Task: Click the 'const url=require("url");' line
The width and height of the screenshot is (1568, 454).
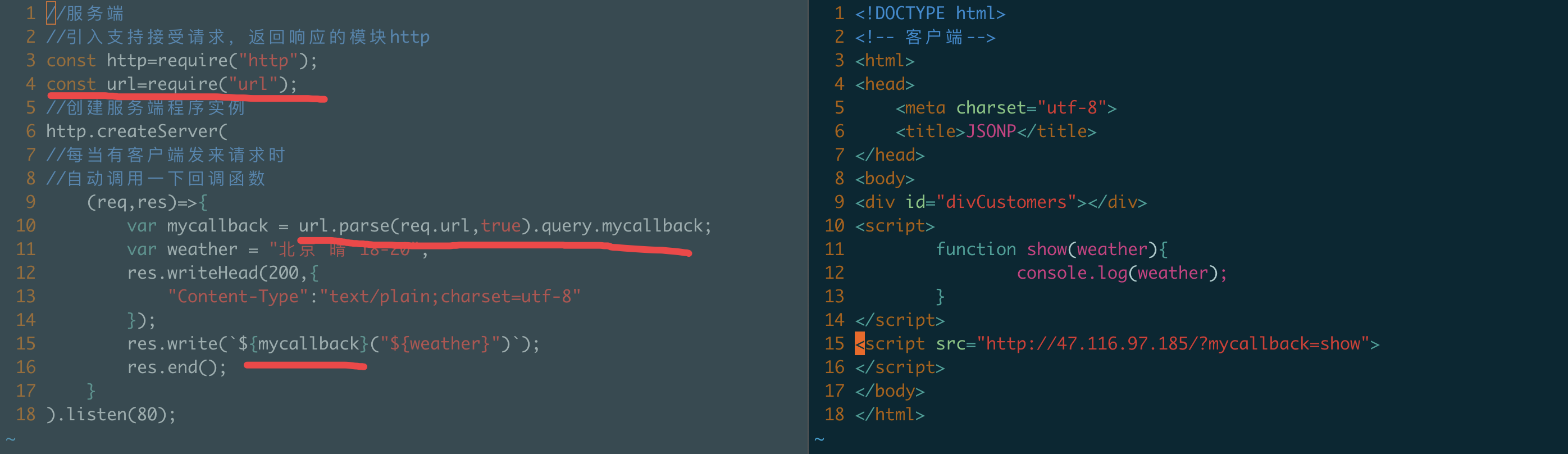Action: pos(172,84)
